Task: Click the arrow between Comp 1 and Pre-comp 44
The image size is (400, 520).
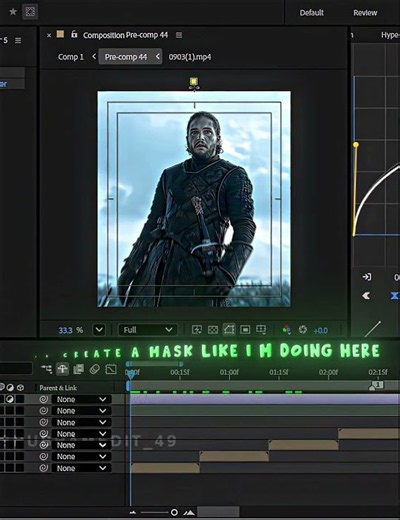Action: [94, 56]
